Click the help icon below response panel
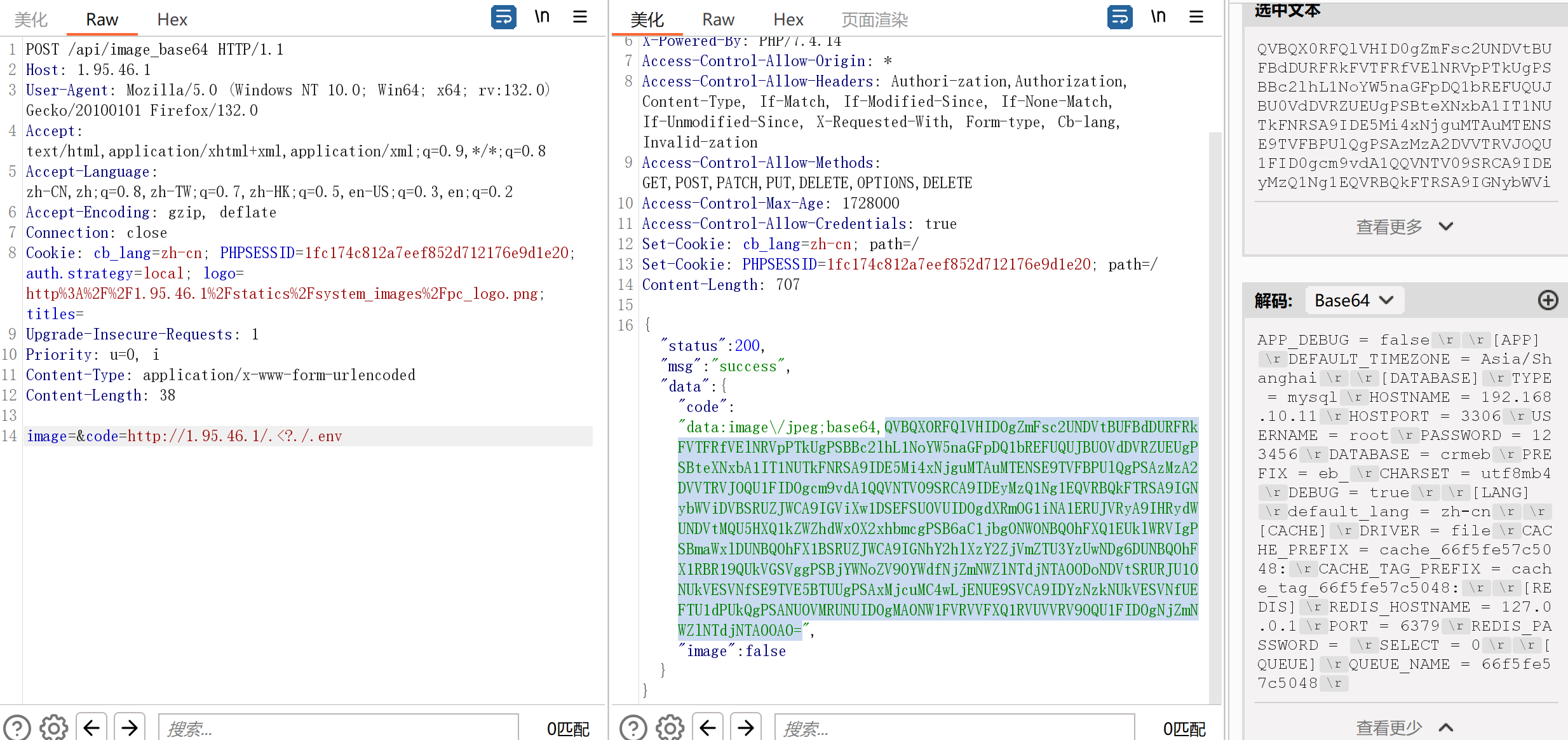The image size is (1568, 740). coord(633,727)
